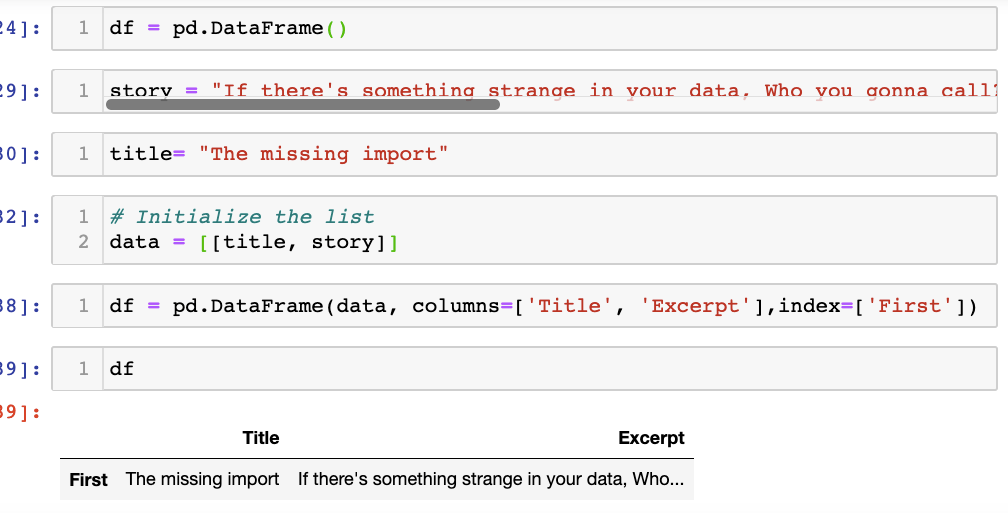
Task: Click the 'First' index string in code
Action: [x=908, y=306]
